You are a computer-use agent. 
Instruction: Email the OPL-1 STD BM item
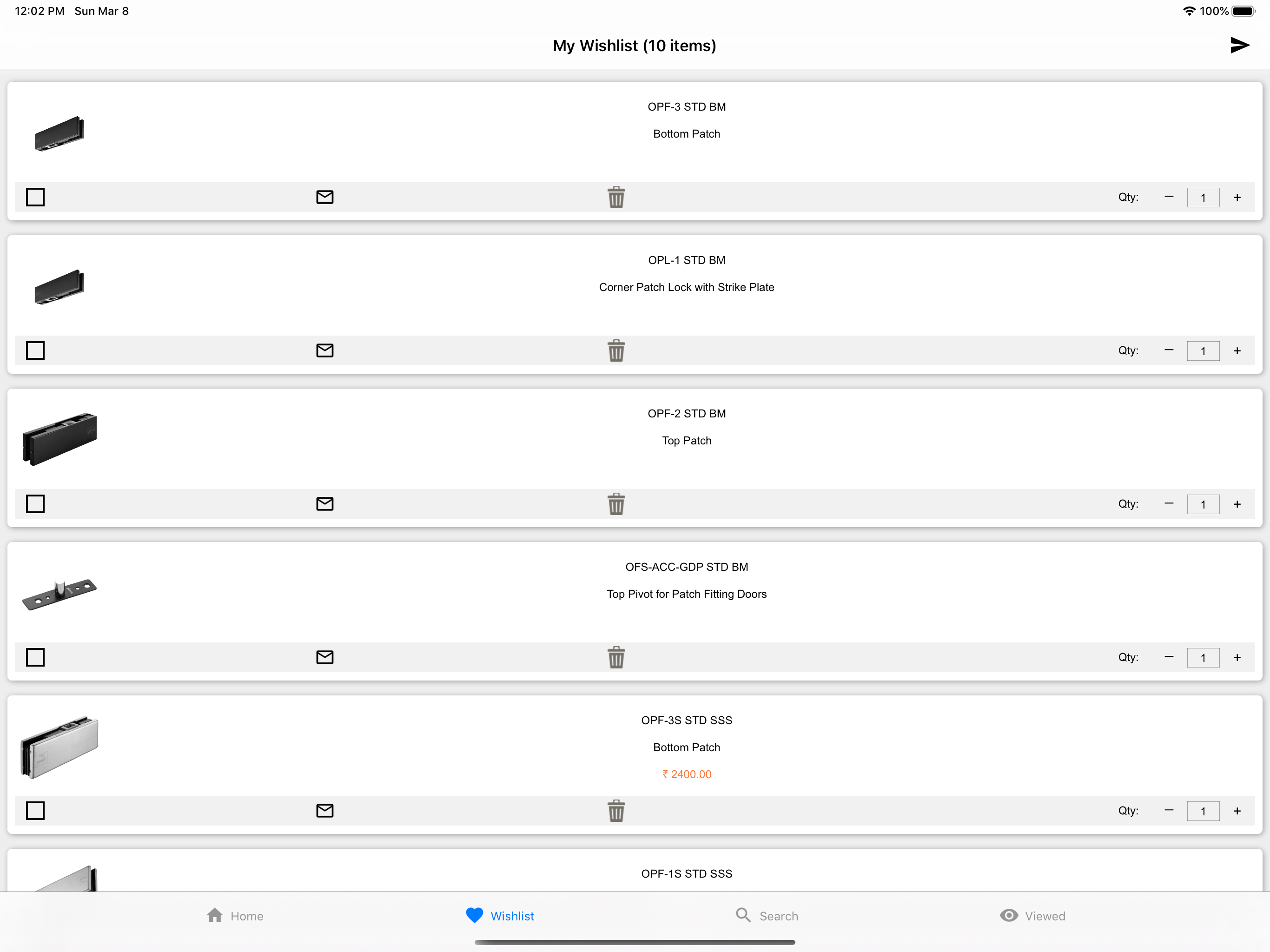[x=325, y=350]
